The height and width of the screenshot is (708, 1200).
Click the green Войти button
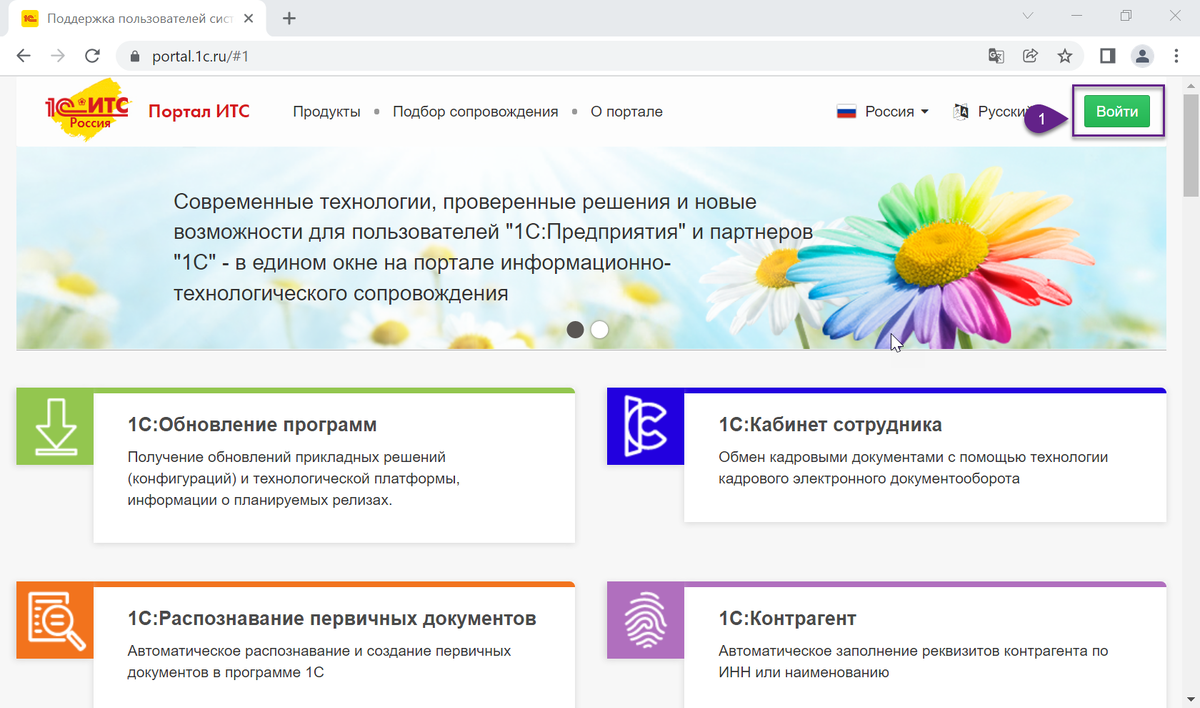click(1117, 112)
